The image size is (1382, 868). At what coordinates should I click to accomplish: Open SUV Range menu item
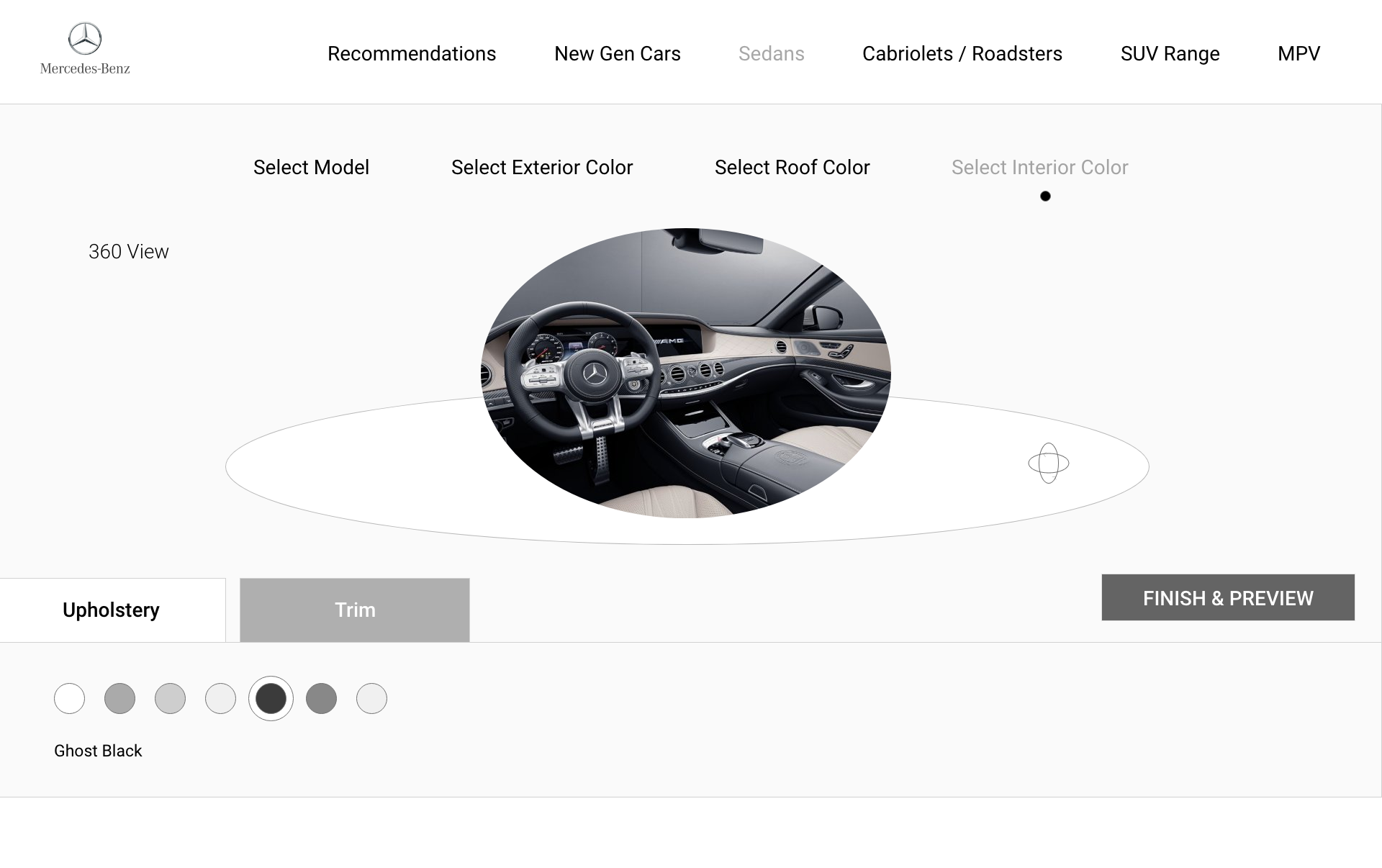[x=1170, y=54]
